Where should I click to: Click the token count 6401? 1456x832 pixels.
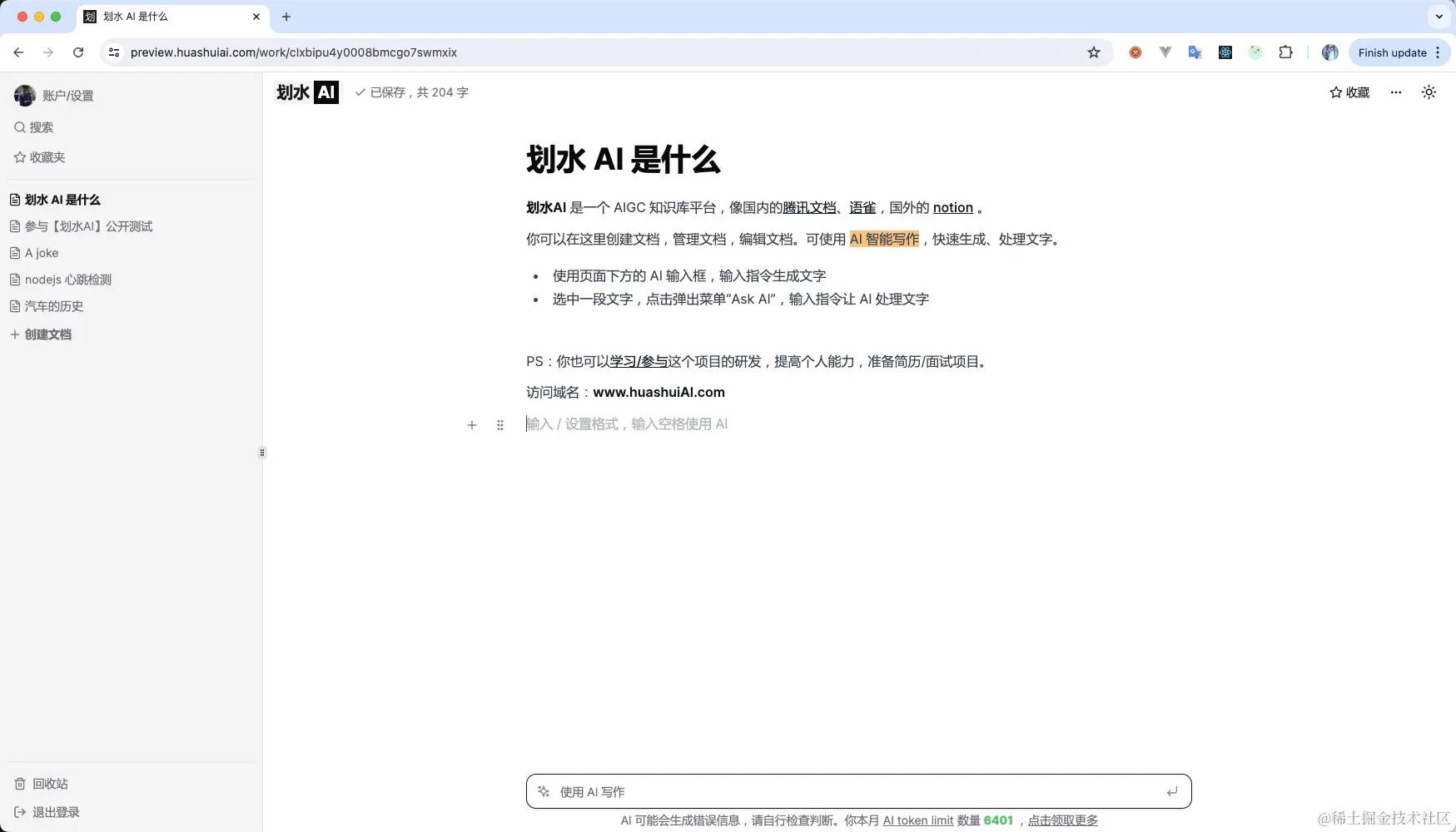point(998,820)
